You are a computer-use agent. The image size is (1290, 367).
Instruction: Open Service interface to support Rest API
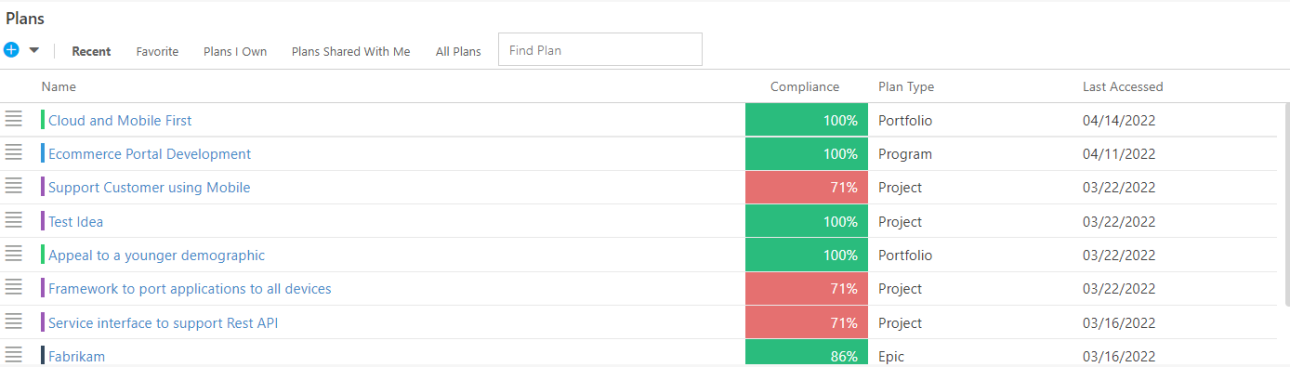[163, 323]
